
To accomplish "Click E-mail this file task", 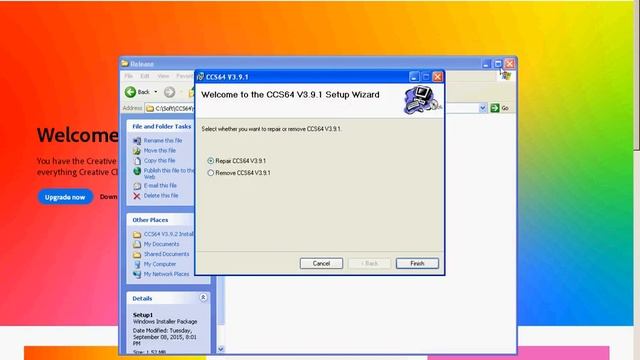I will click(x=160, y=186).
